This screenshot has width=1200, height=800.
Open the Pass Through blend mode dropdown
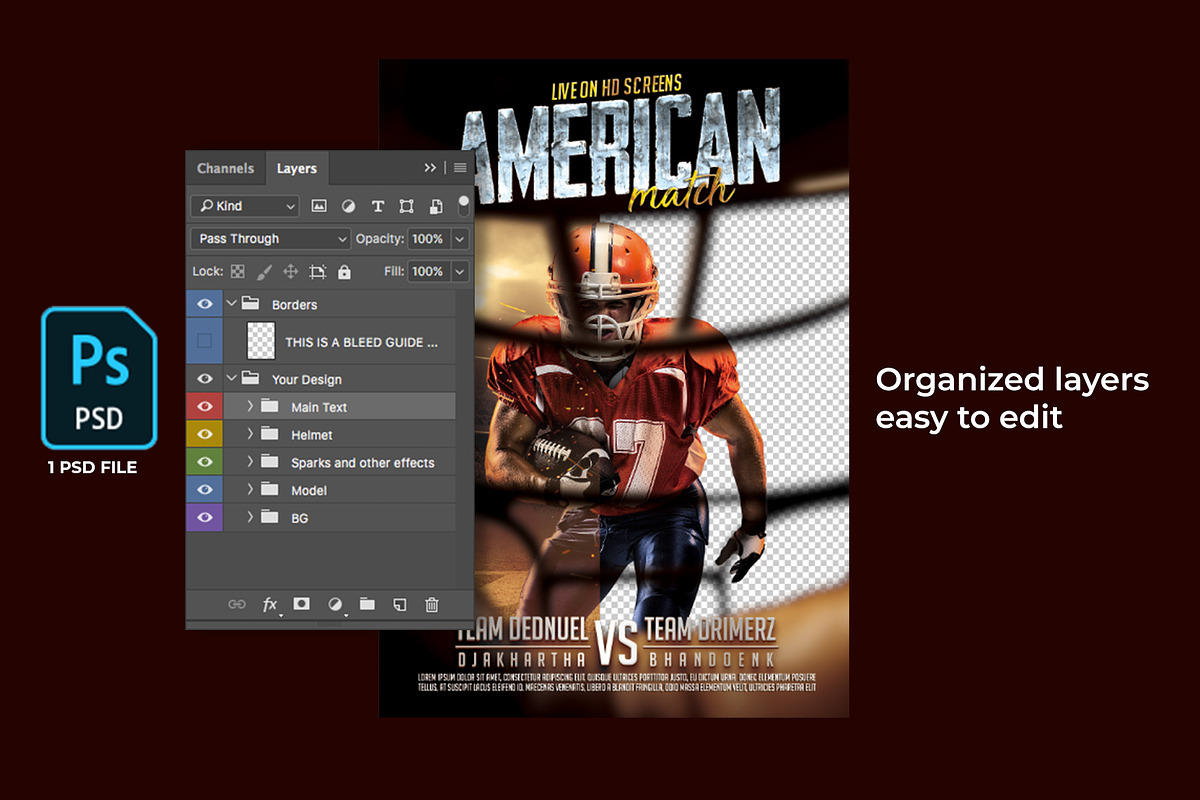(270, 239)
